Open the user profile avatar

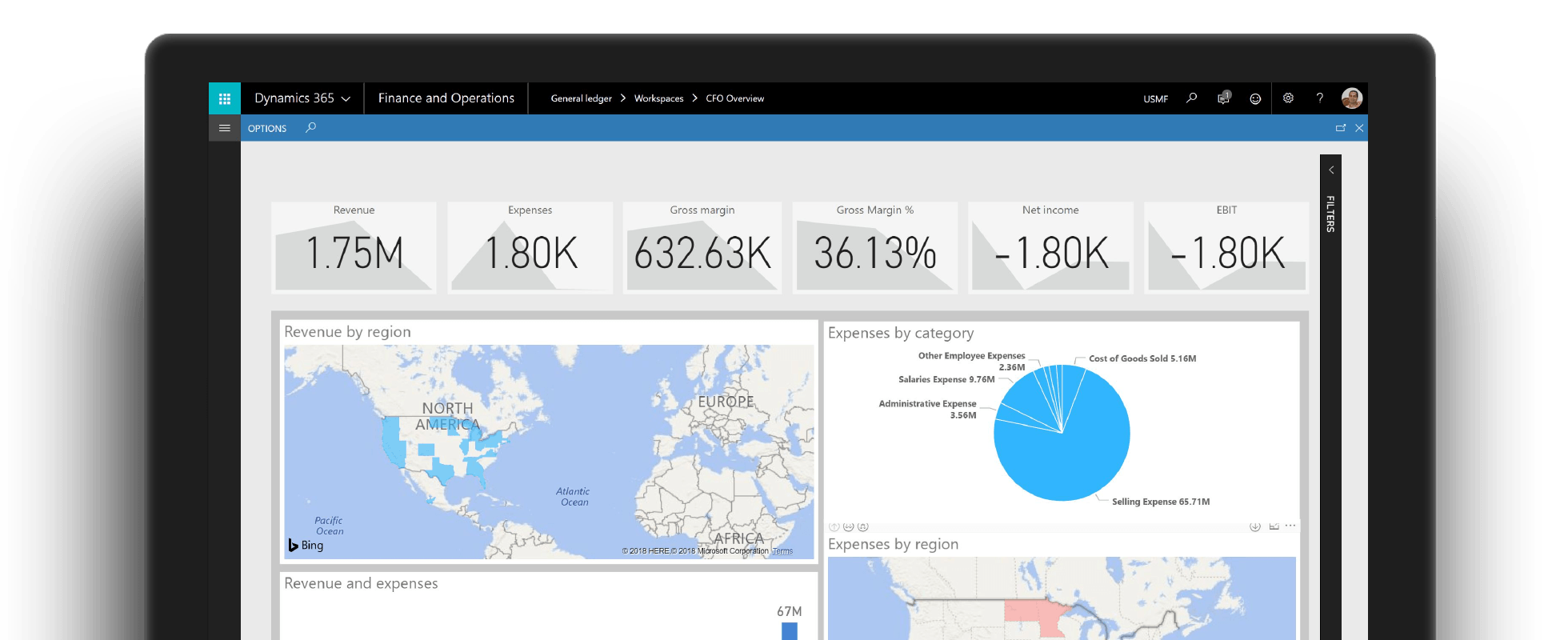[1352, 98]
